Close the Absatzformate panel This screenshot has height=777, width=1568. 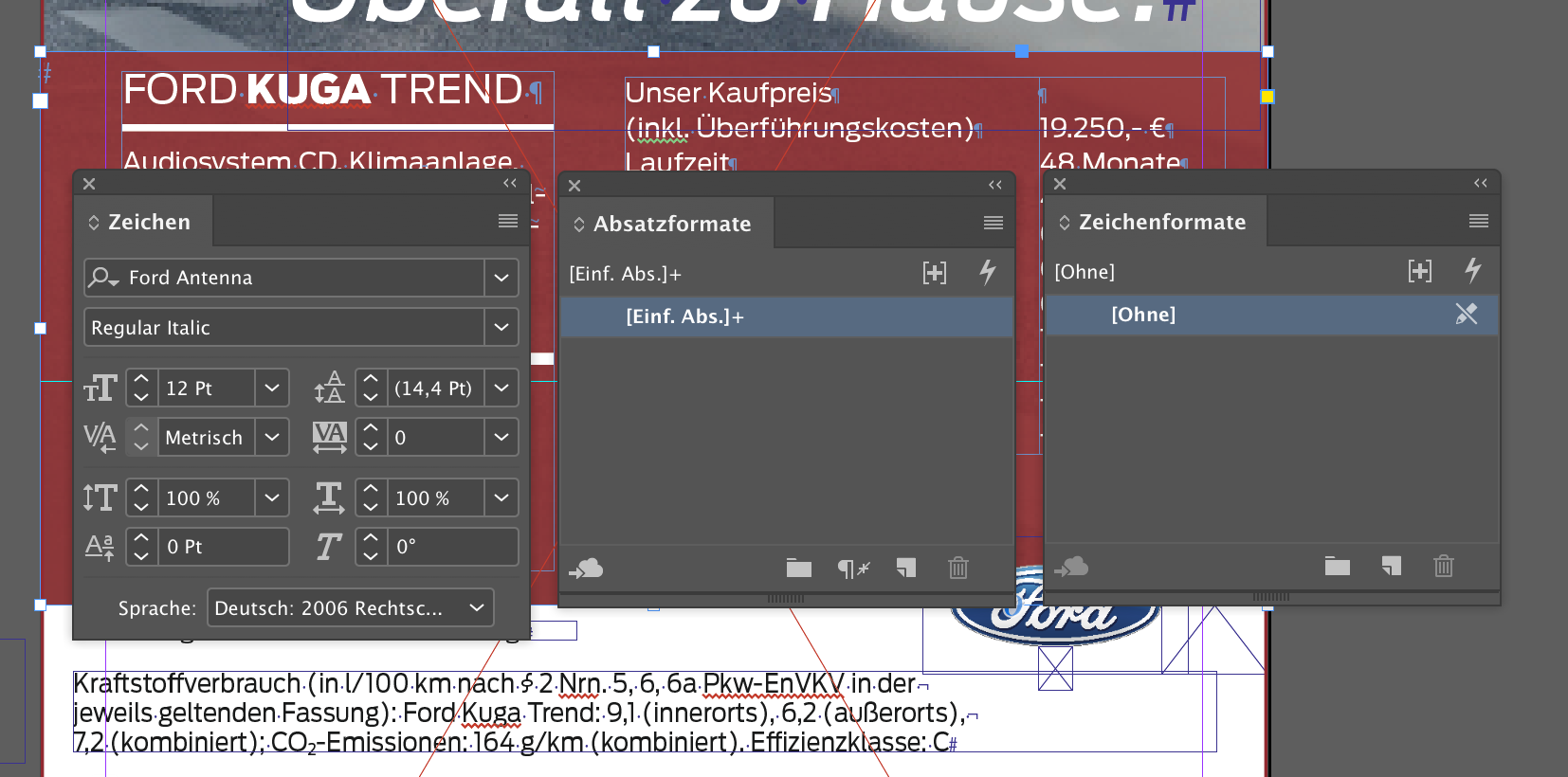click(574, 186)
